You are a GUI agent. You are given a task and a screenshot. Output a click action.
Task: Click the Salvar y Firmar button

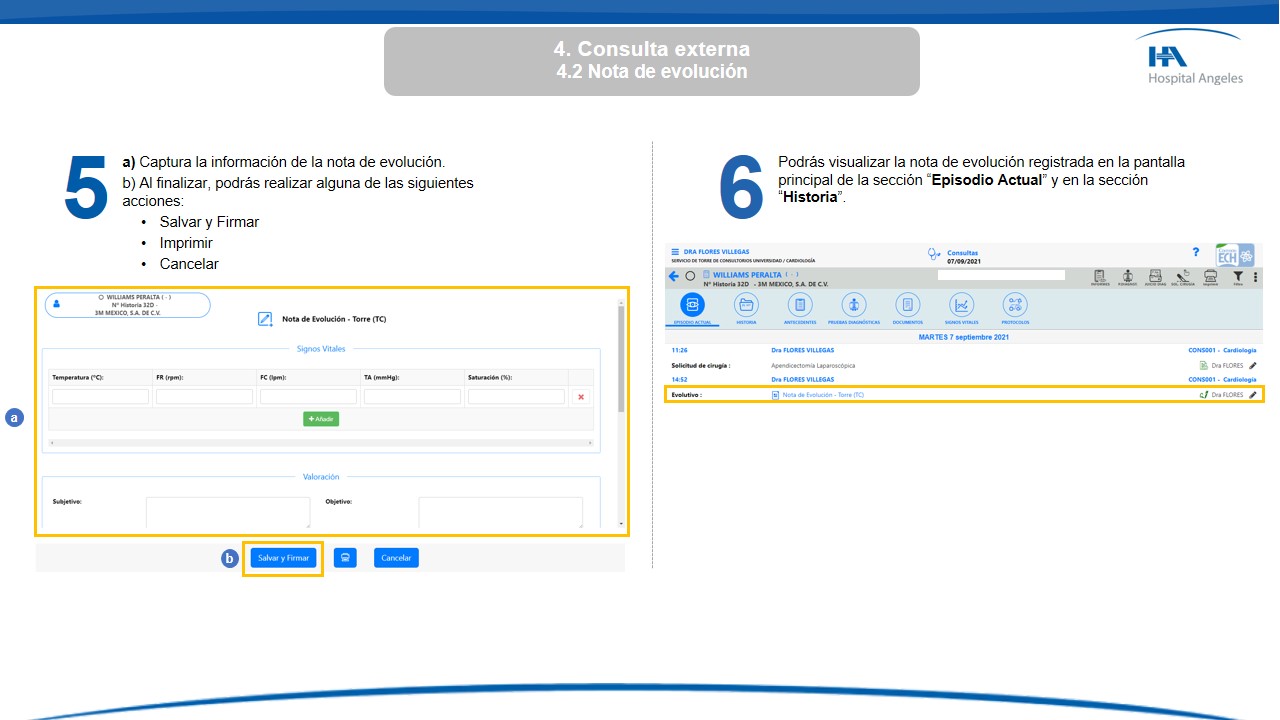tap(284, 558)
